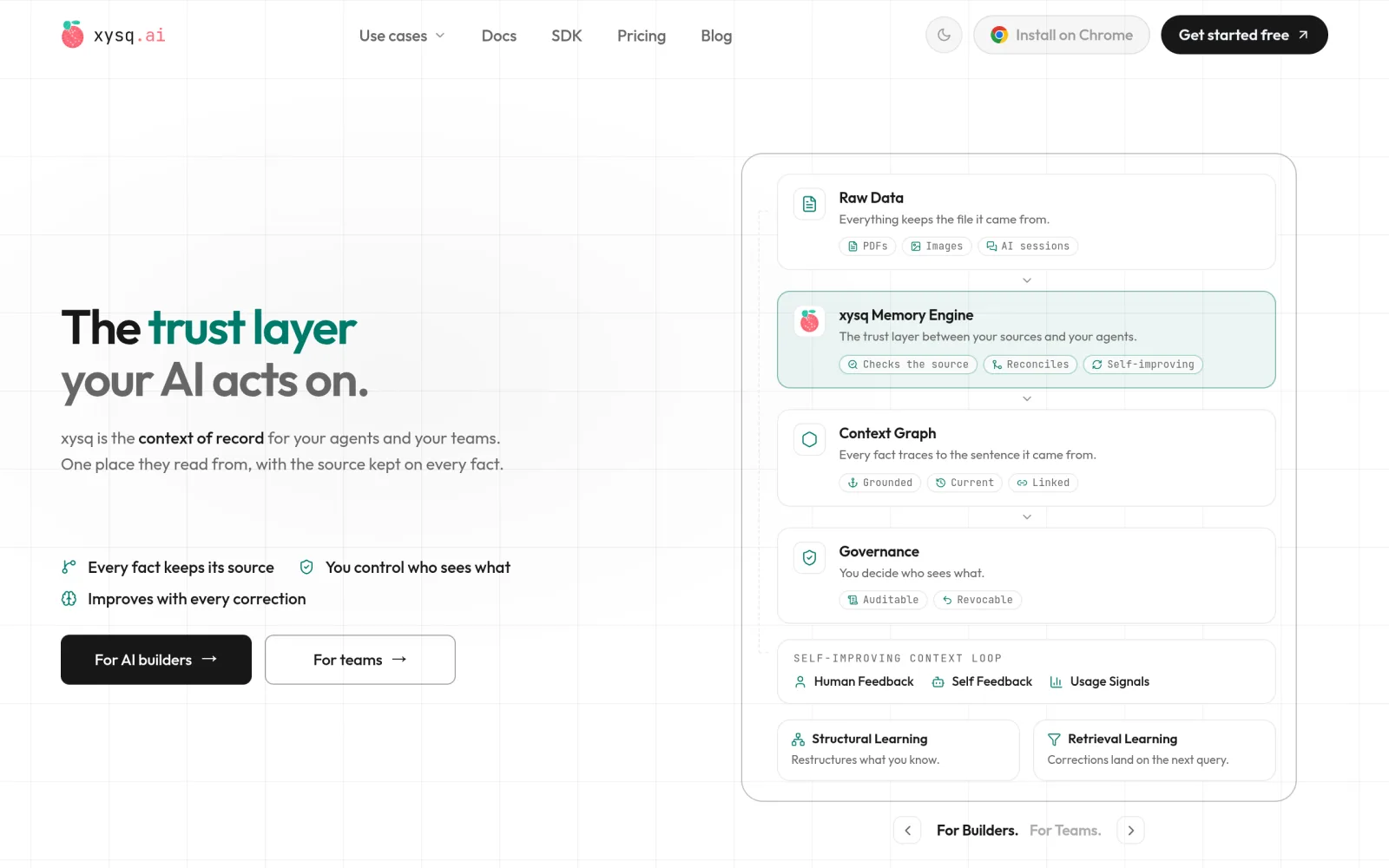Choose the For AI builders button

click(156, 660)
